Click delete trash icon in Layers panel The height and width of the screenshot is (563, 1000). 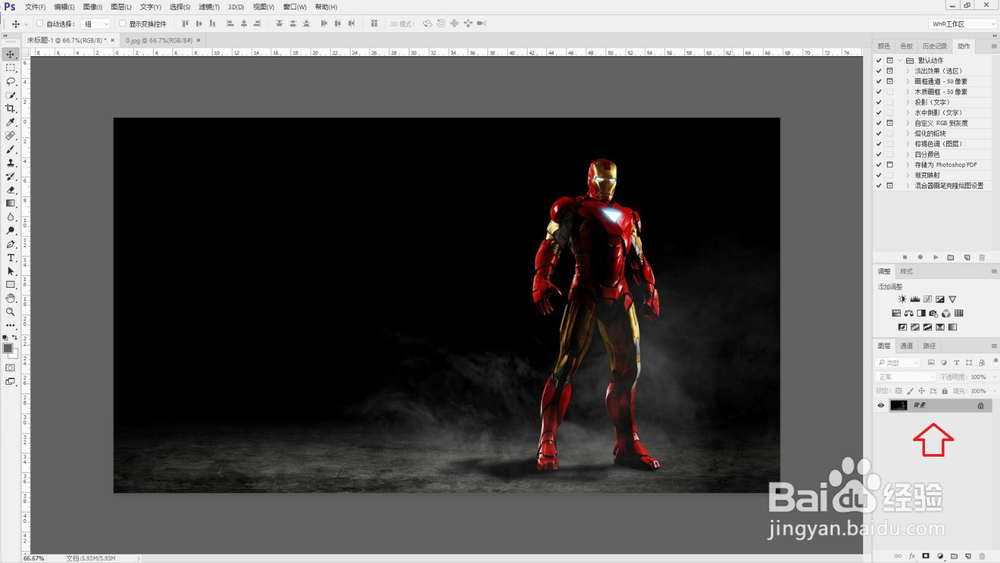(x=982, y=556)
